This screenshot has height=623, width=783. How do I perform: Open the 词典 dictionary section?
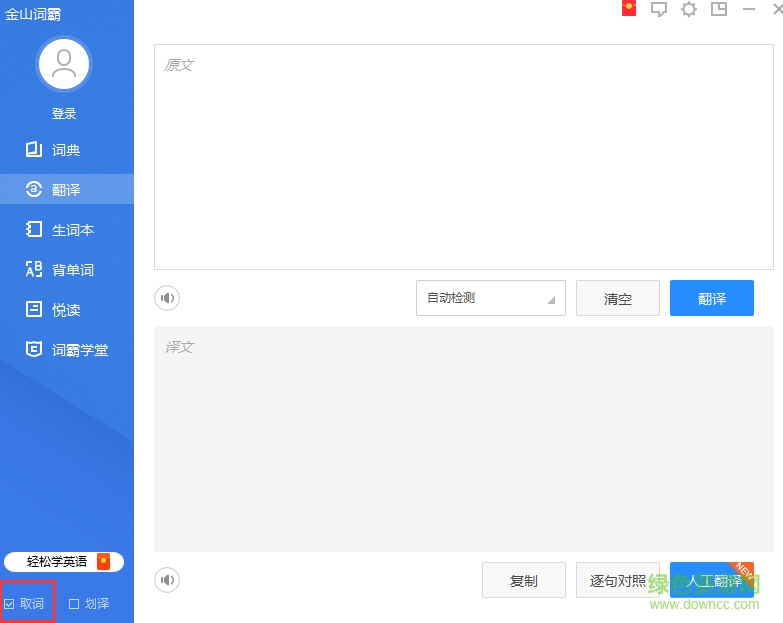[x=66, y=150]
